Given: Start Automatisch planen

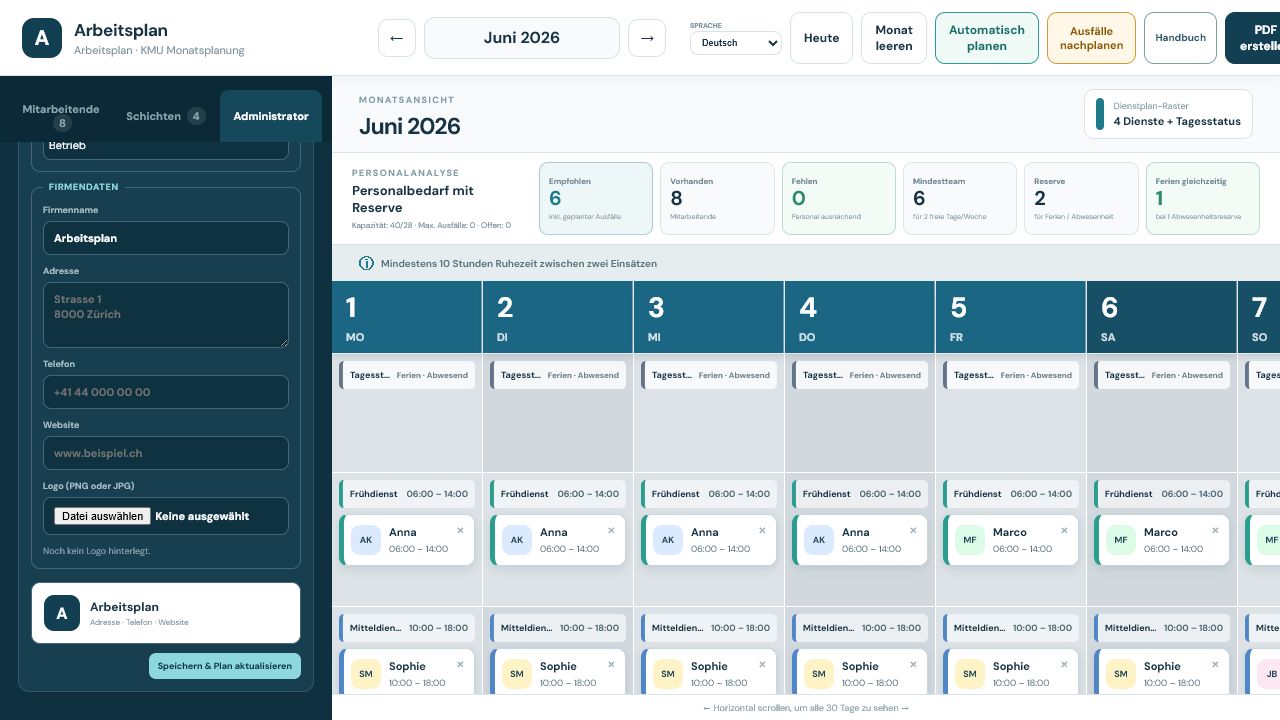Looking at the screenshot, I should click(987, 38).
